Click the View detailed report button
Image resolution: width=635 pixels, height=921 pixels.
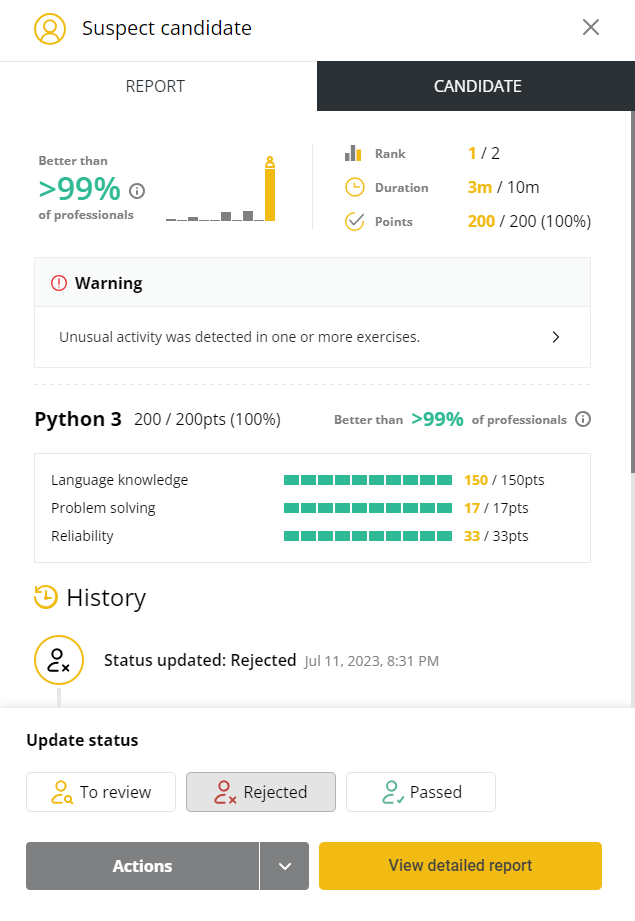(460, 866)
